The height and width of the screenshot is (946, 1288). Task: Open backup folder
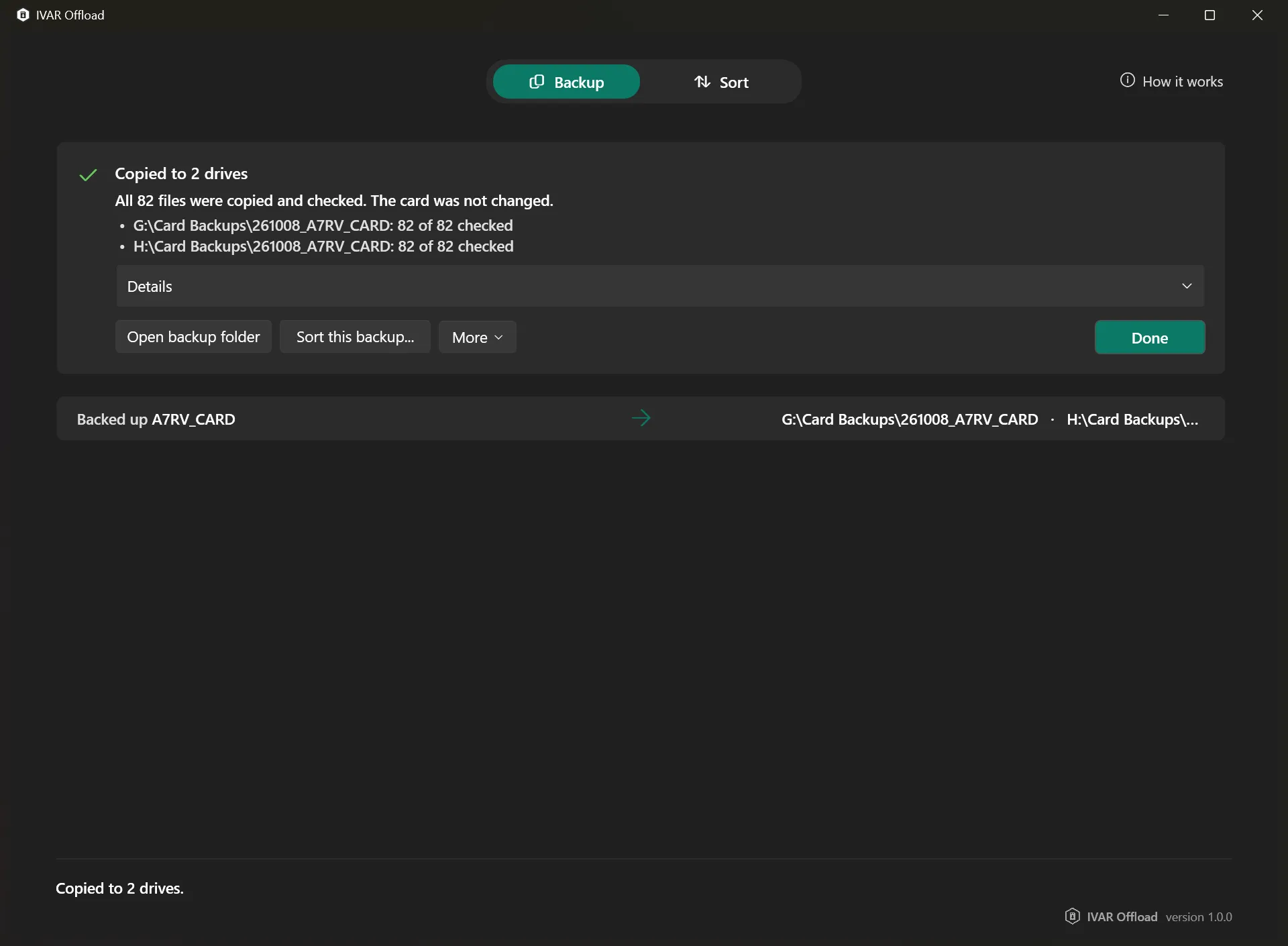pyautogui.click(x=193, y=337)
